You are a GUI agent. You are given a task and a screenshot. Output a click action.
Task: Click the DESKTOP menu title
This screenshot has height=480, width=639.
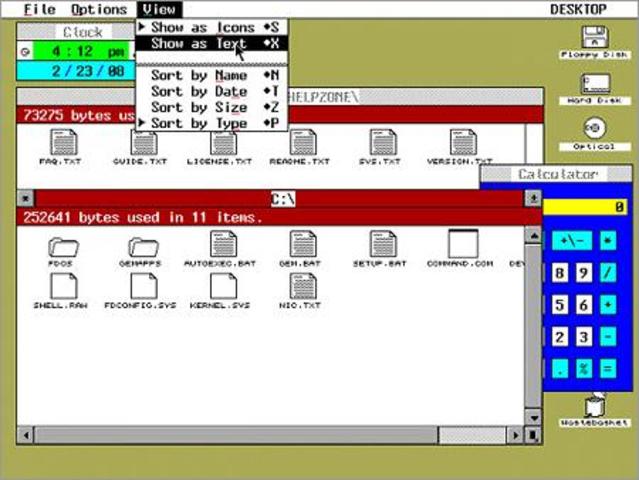click(578, 9)
